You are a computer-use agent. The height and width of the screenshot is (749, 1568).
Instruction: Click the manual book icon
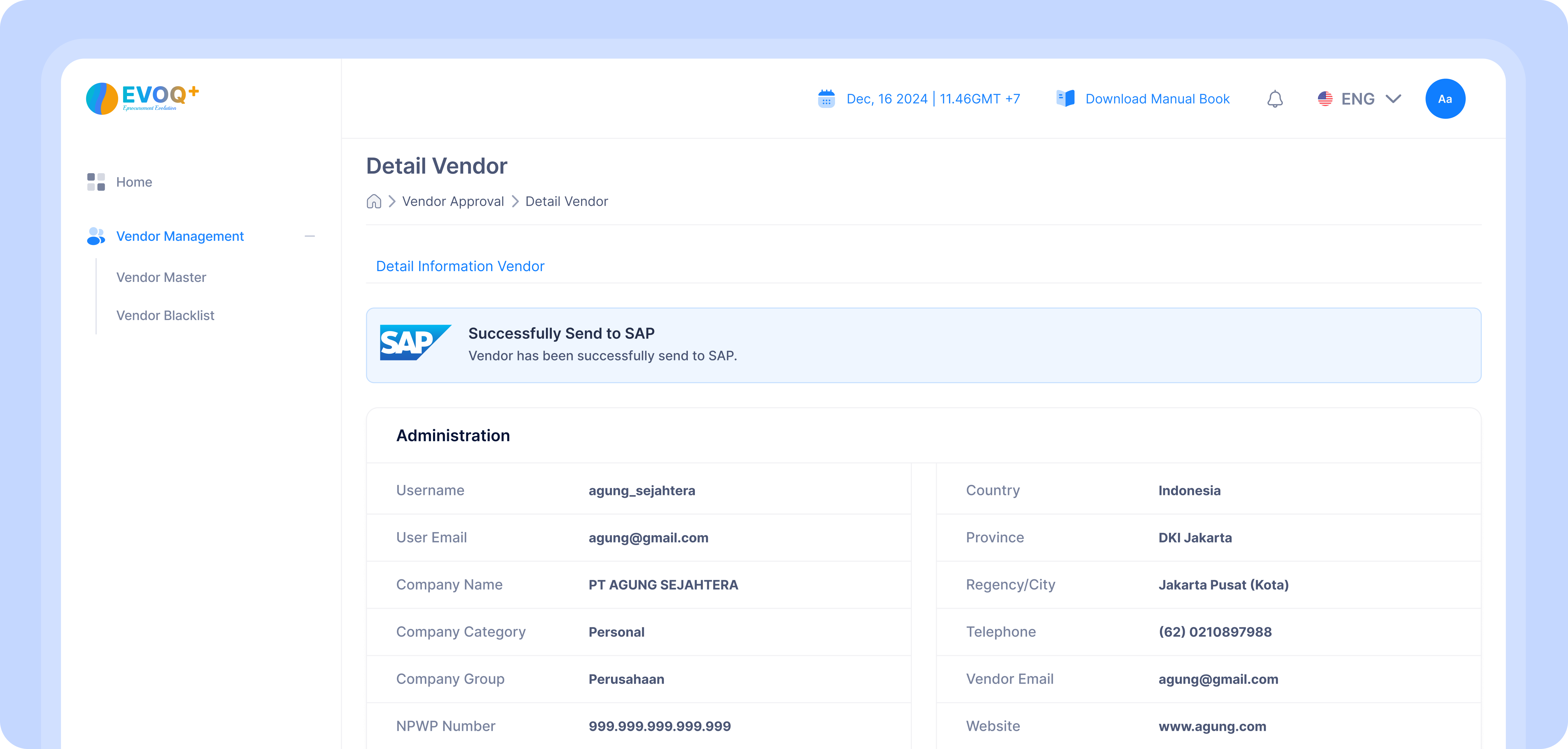click(1065, 98)
